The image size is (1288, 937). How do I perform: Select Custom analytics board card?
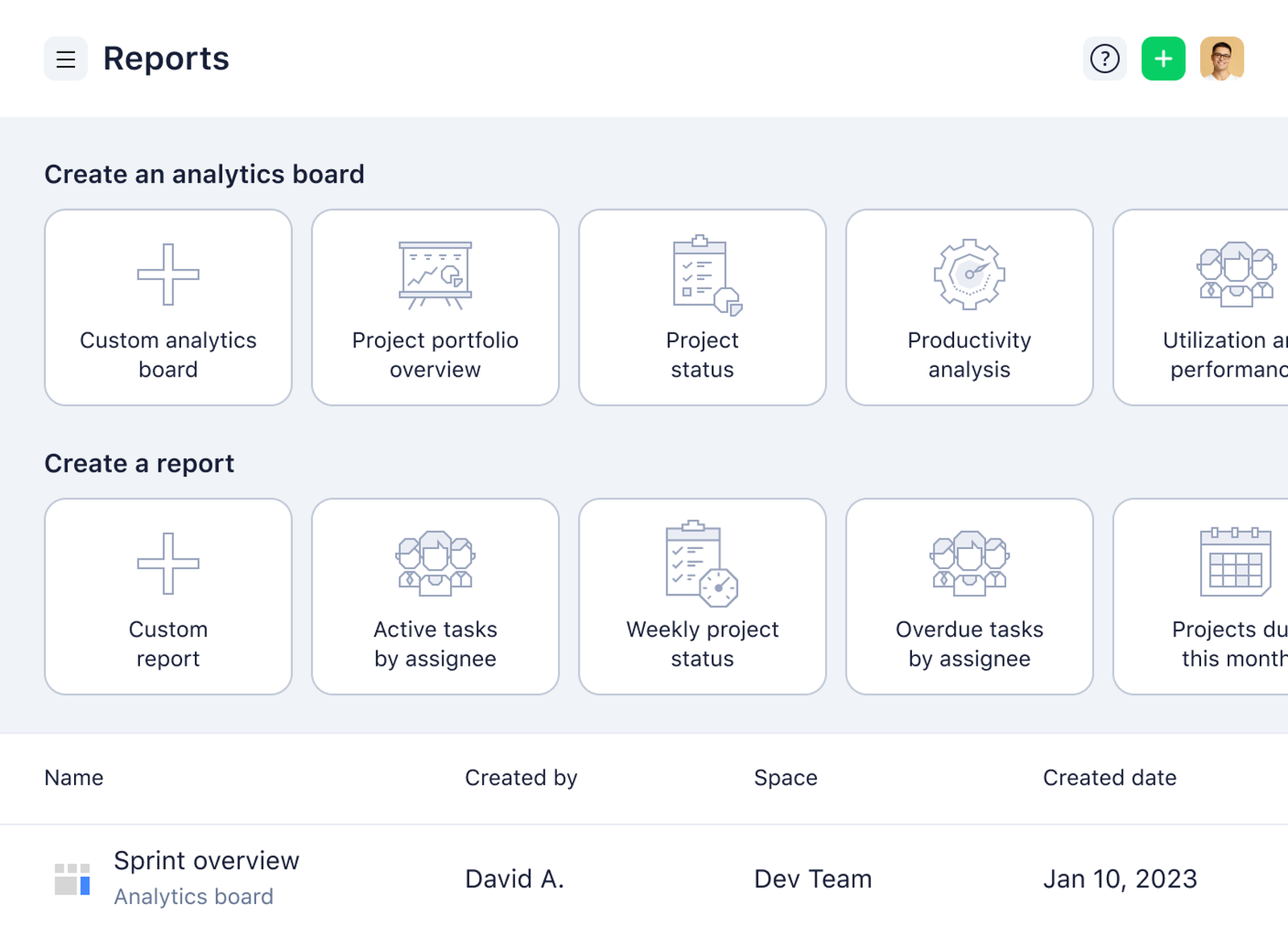tap(168, 308)
